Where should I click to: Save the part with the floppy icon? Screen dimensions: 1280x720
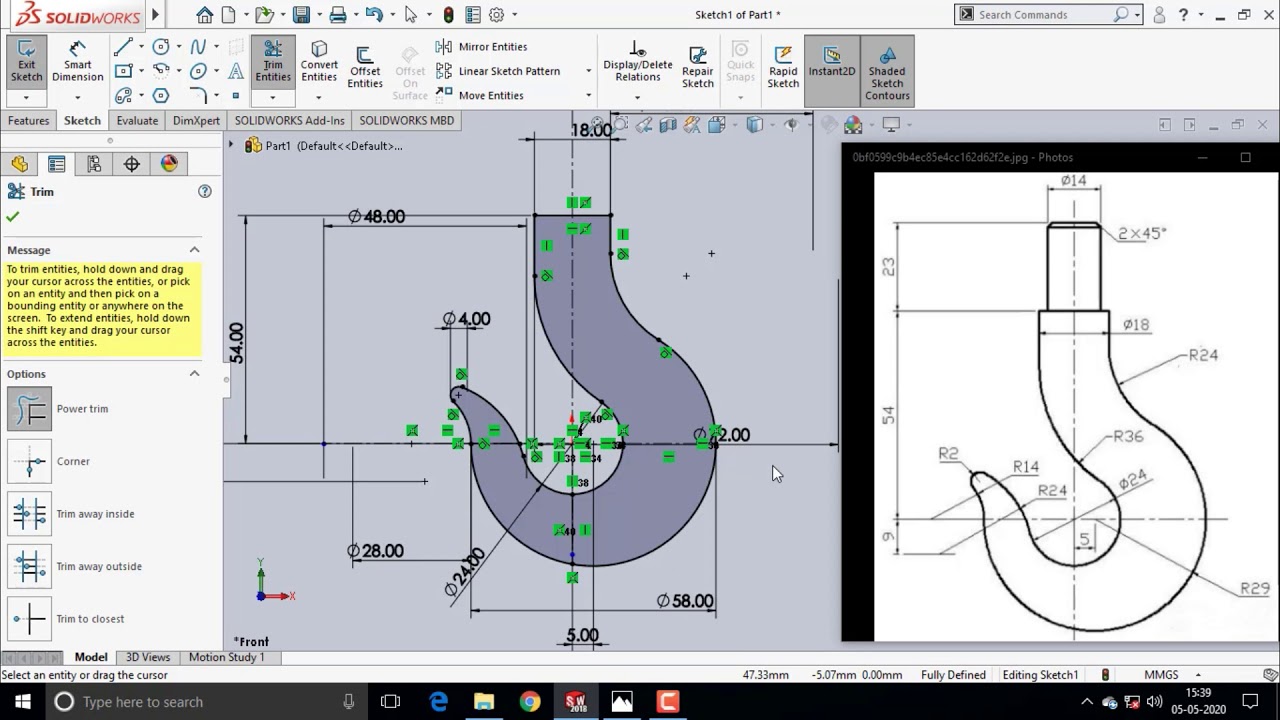[x=301, y=14]
